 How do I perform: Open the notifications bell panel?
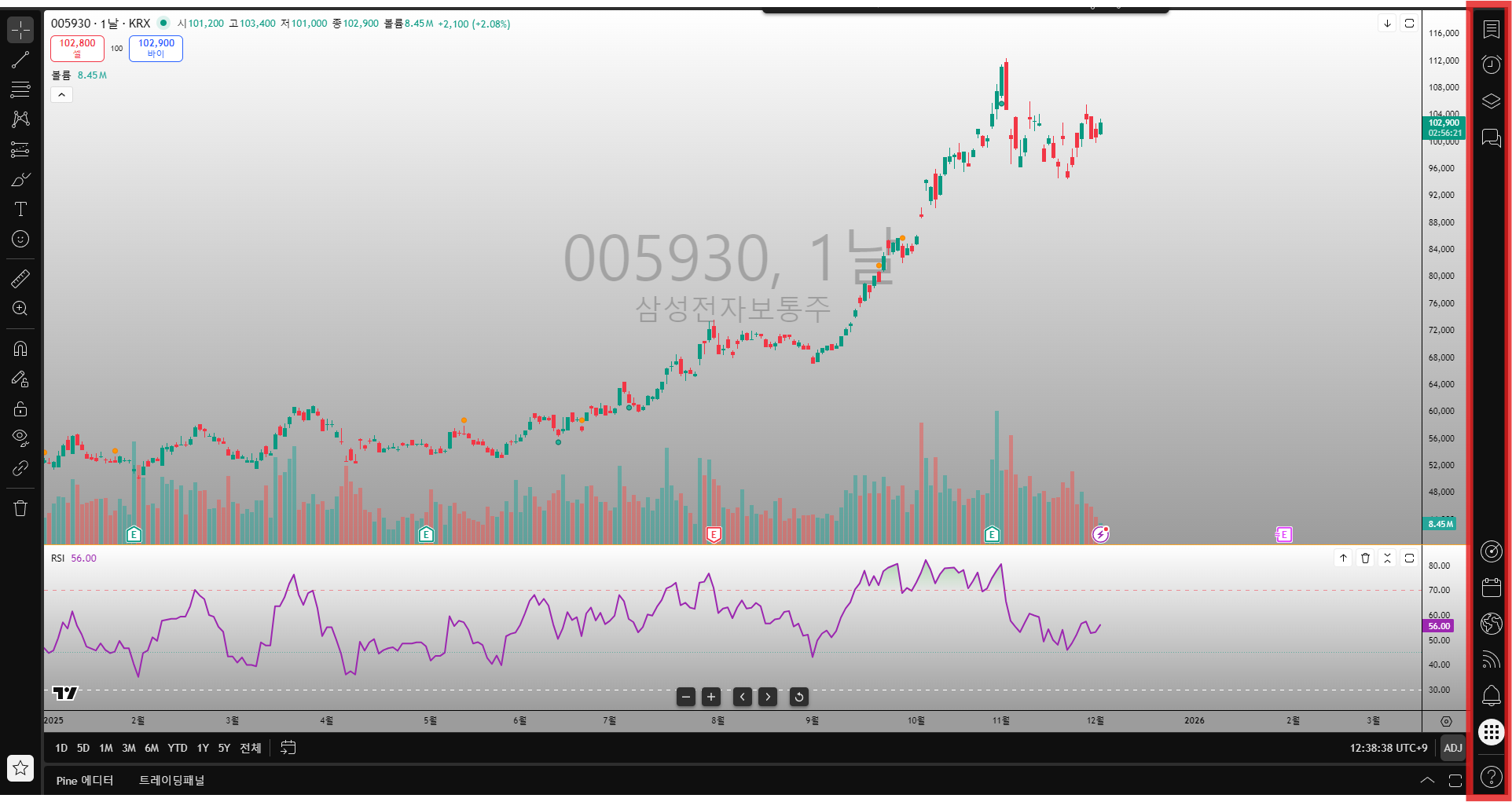coord(1491,696)
